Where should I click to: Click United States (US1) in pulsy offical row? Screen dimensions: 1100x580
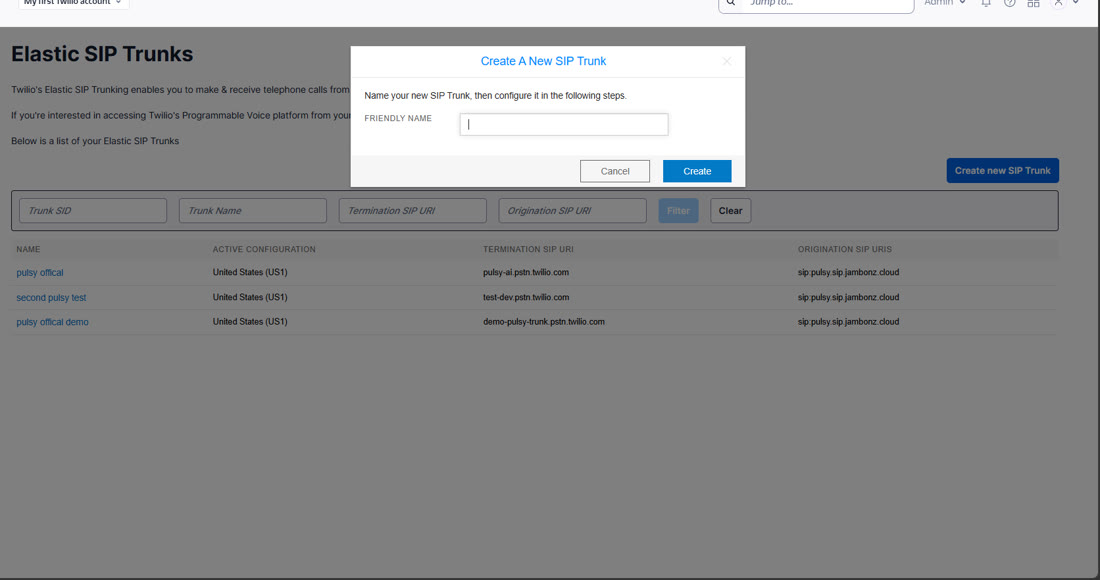point(250,272)
